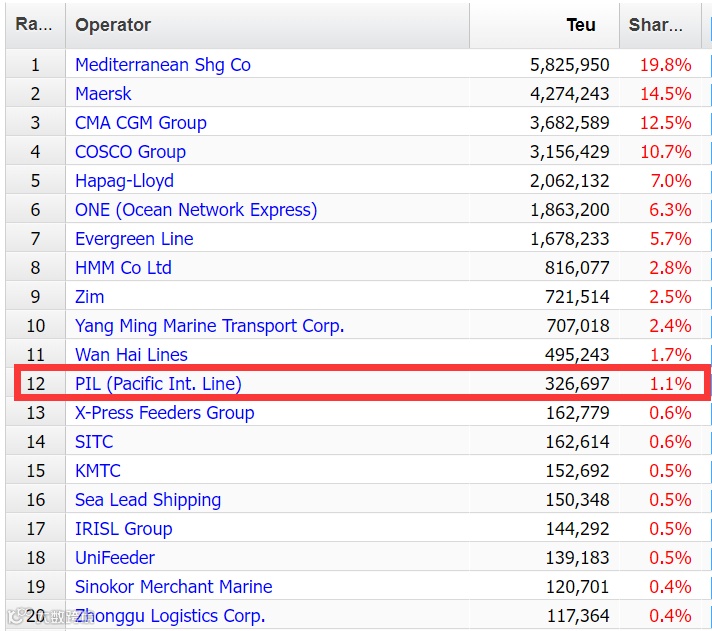This screenshot has width=712, height=631.
Task: Select the Teu value 144,292
Action: point(578,529)
